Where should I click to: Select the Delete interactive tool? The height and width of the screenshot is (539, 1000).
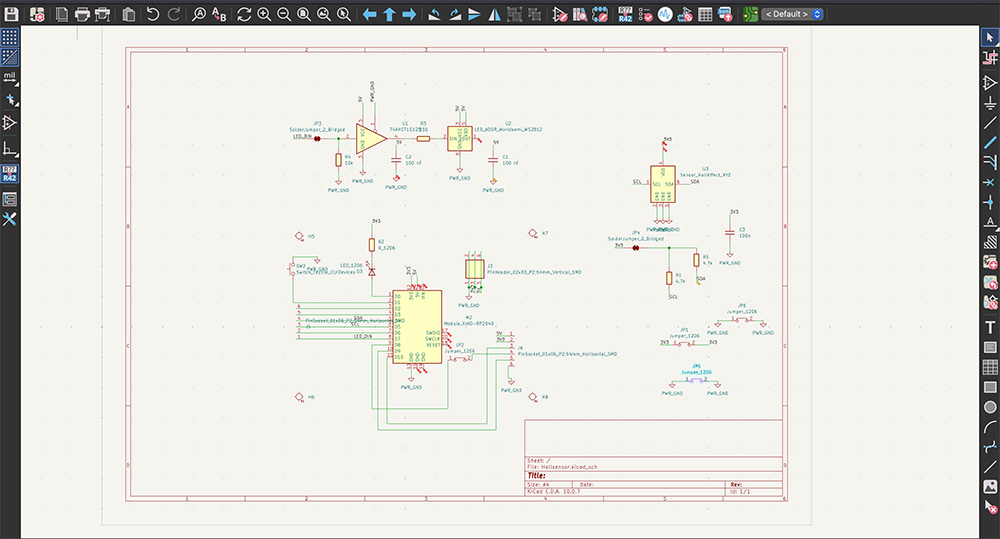point(990,508)
